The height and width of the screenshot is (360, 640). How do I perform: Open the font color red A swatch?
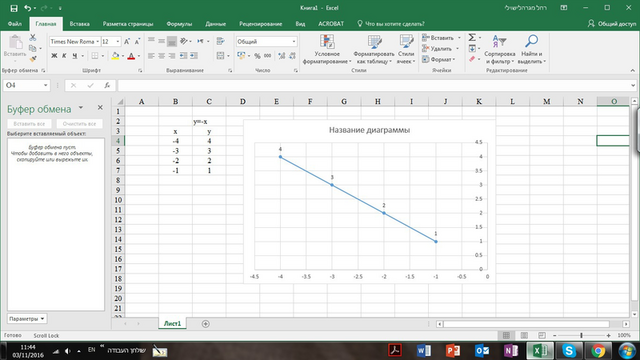tap(131, 56)
